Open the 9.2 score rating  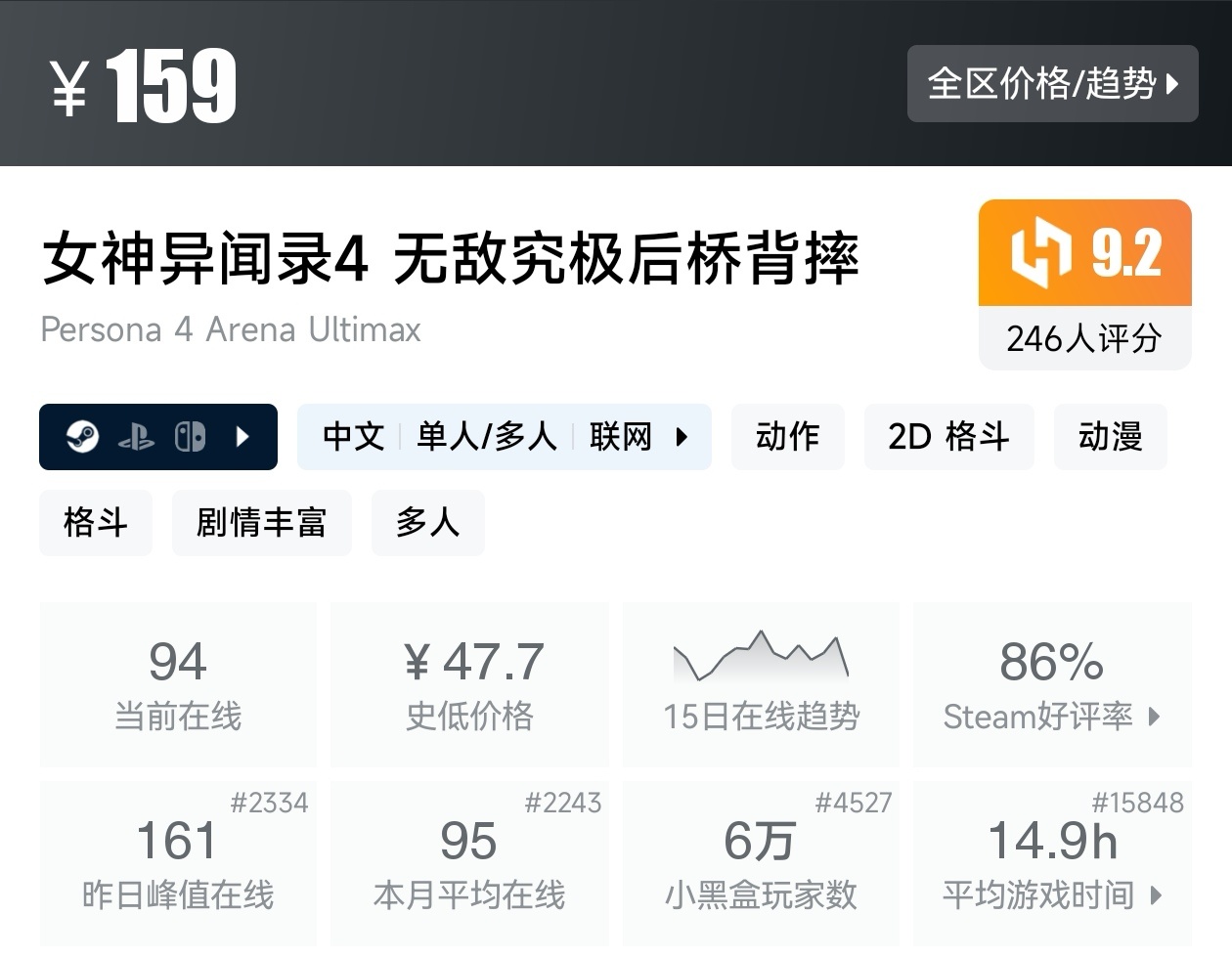1126,253
